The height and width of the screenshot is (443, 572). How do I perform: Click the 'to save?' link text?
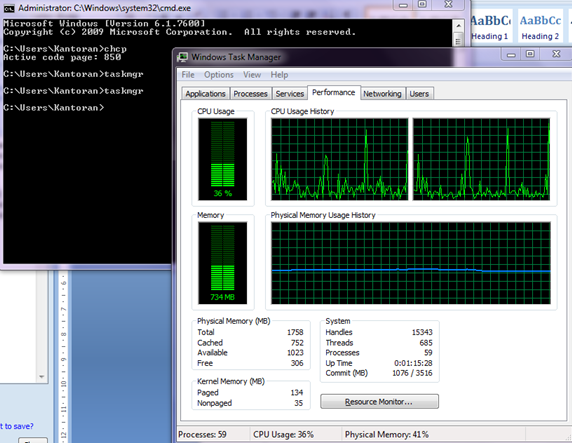pos(16,426)
